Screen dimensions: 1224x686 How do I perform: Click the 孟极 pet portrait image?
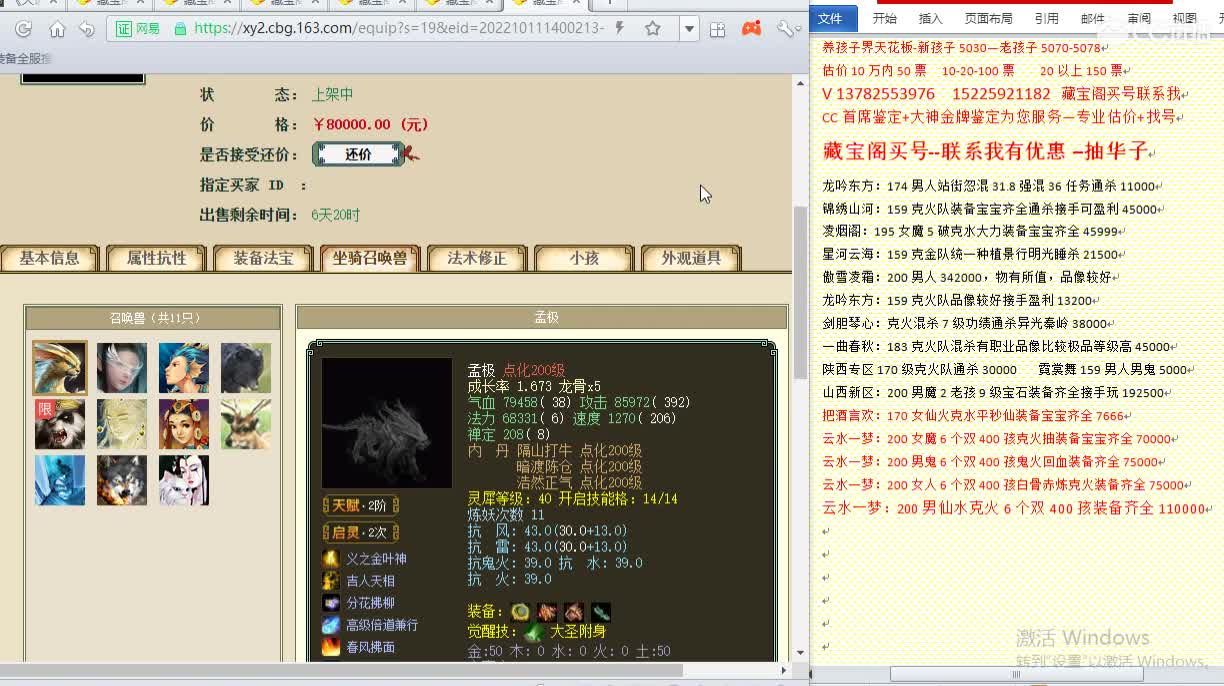point(387,423)
